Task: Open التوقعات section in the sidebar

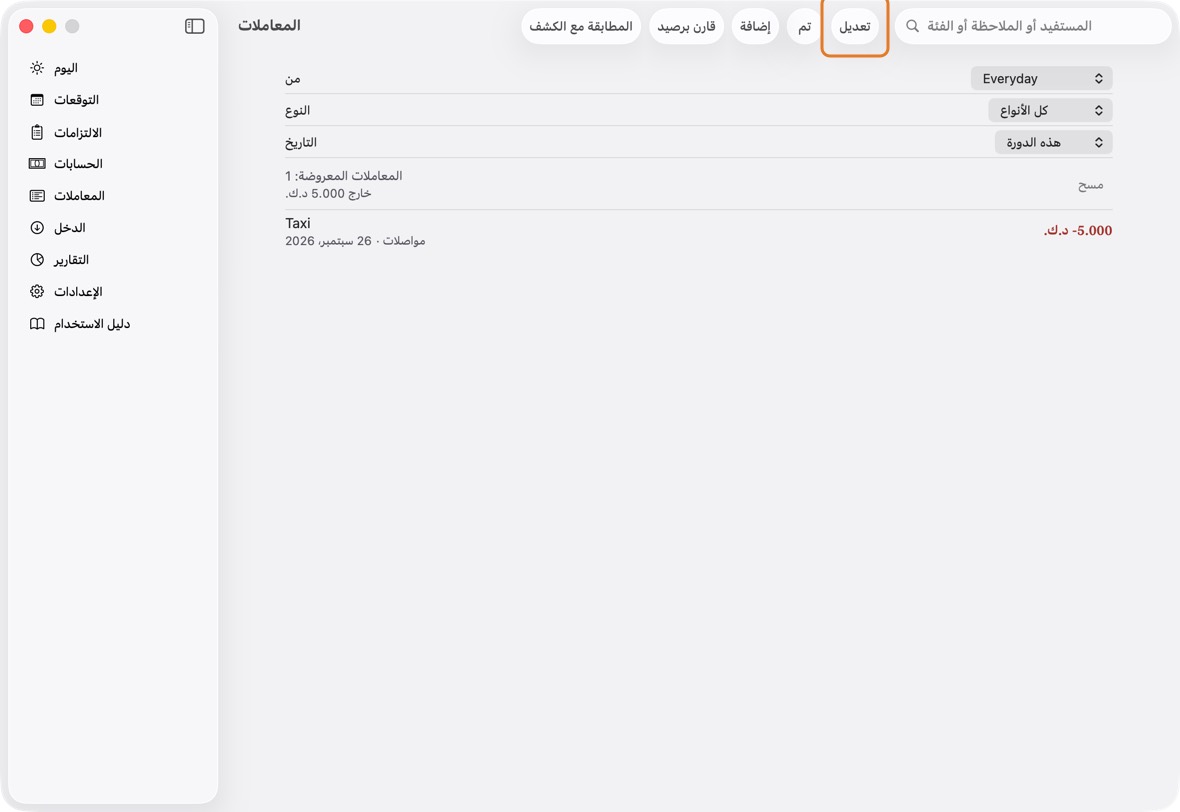Action: click(x=113, y=100)
